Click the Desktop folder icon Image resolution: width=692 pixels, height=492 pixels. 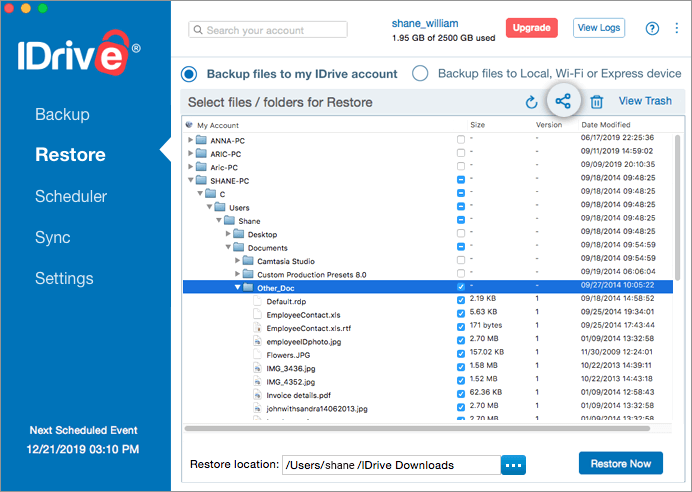[x=239, y=234]
